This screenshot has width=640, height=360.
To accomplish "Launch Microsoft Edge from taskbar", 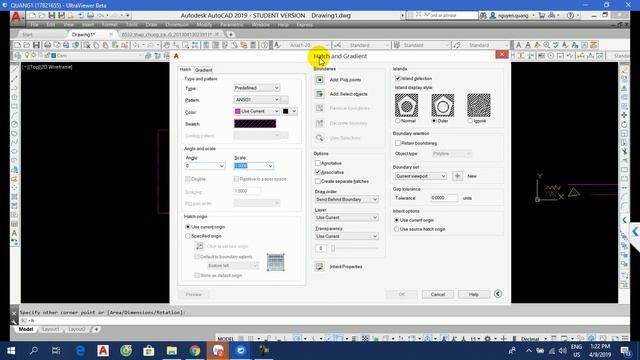I will point(80,351).
